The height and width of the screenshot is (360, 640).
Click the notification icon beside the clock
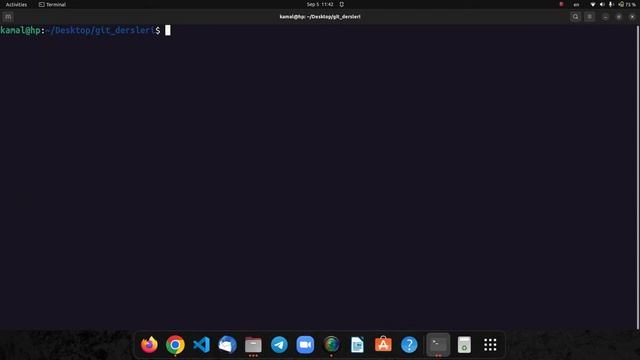point(342,4)
